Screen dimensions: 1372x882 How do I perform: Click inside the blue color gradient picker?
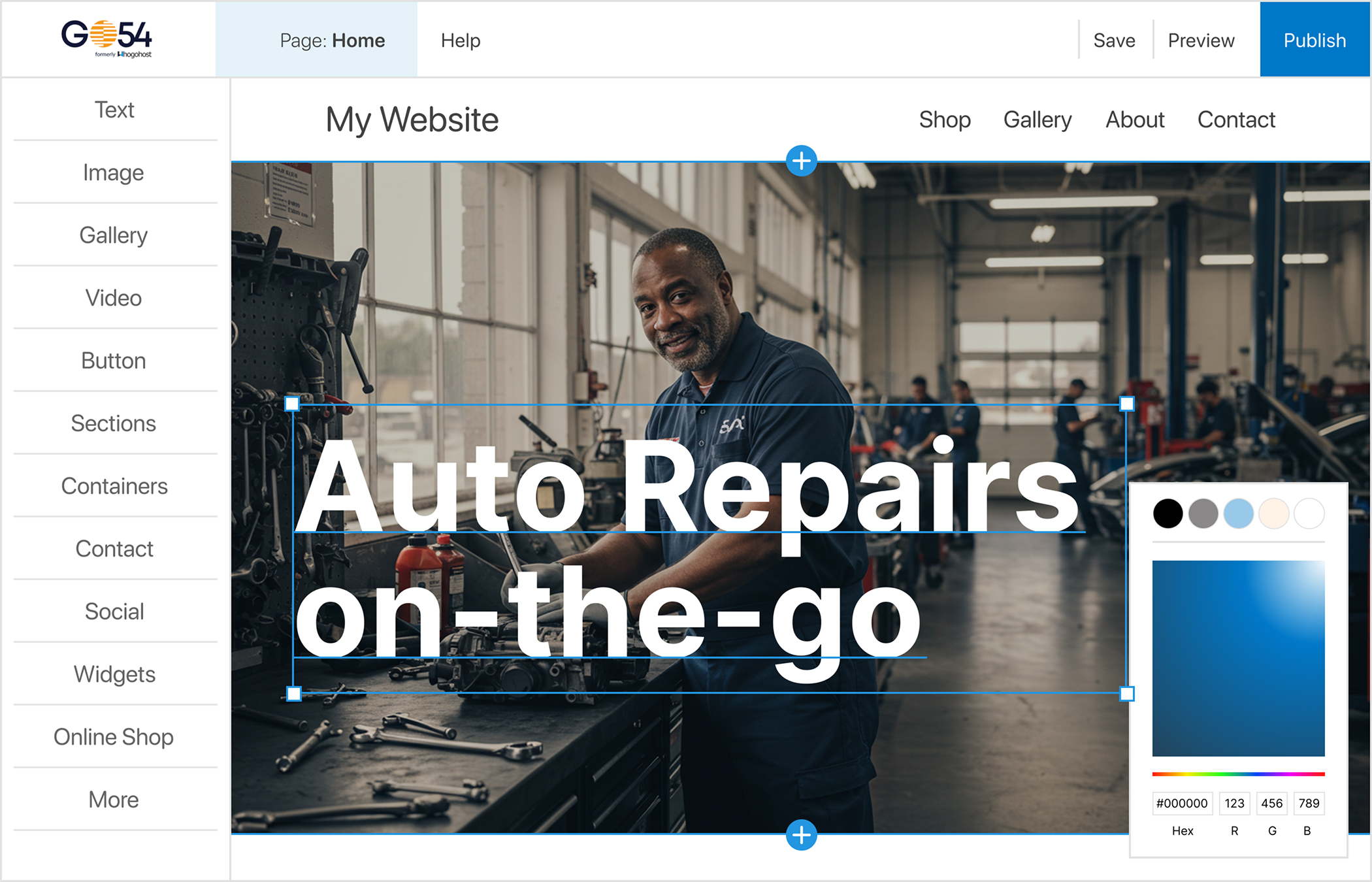(1238, 658)
